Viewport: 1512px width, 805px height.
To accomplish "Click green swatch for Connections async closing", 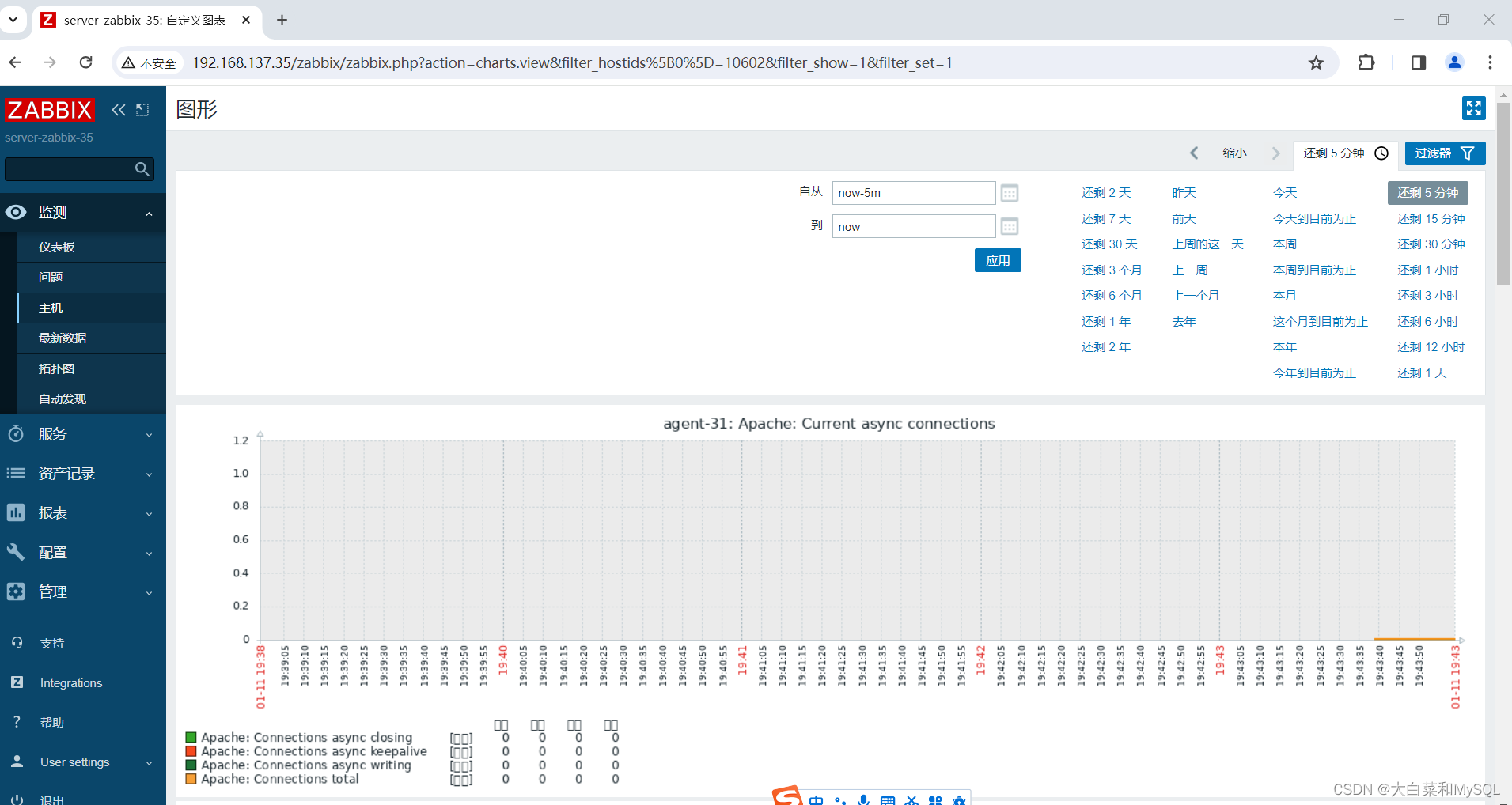I will 191,738.
